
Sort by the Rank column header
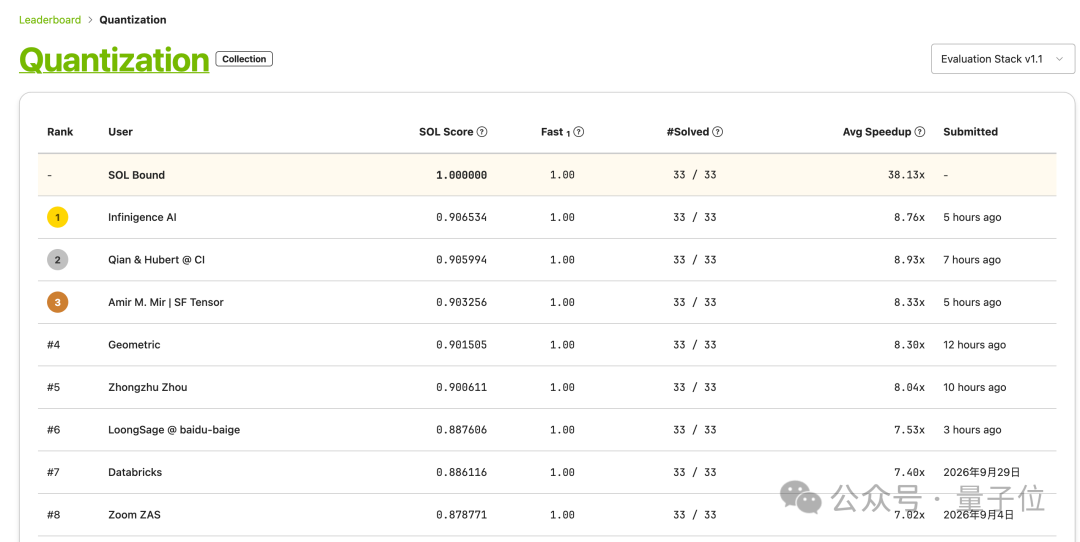(60, 132)
